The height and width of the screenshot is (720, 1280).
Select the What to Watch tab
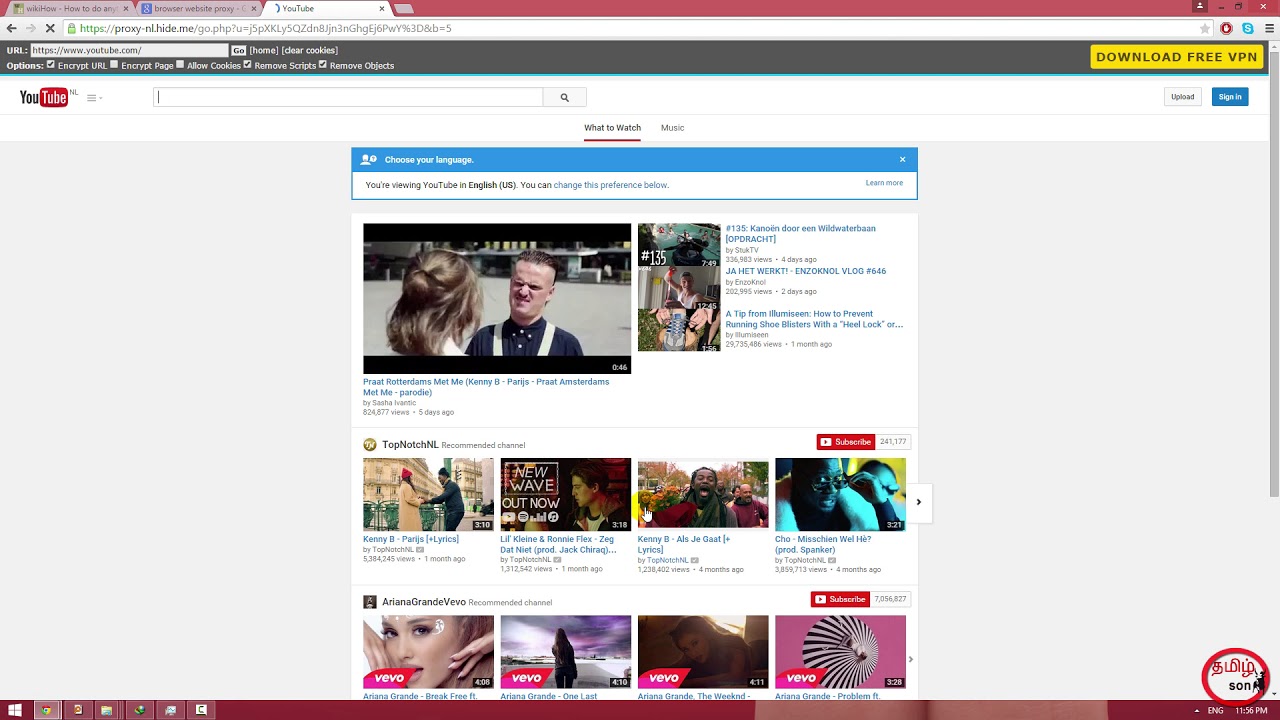(612, 128)
